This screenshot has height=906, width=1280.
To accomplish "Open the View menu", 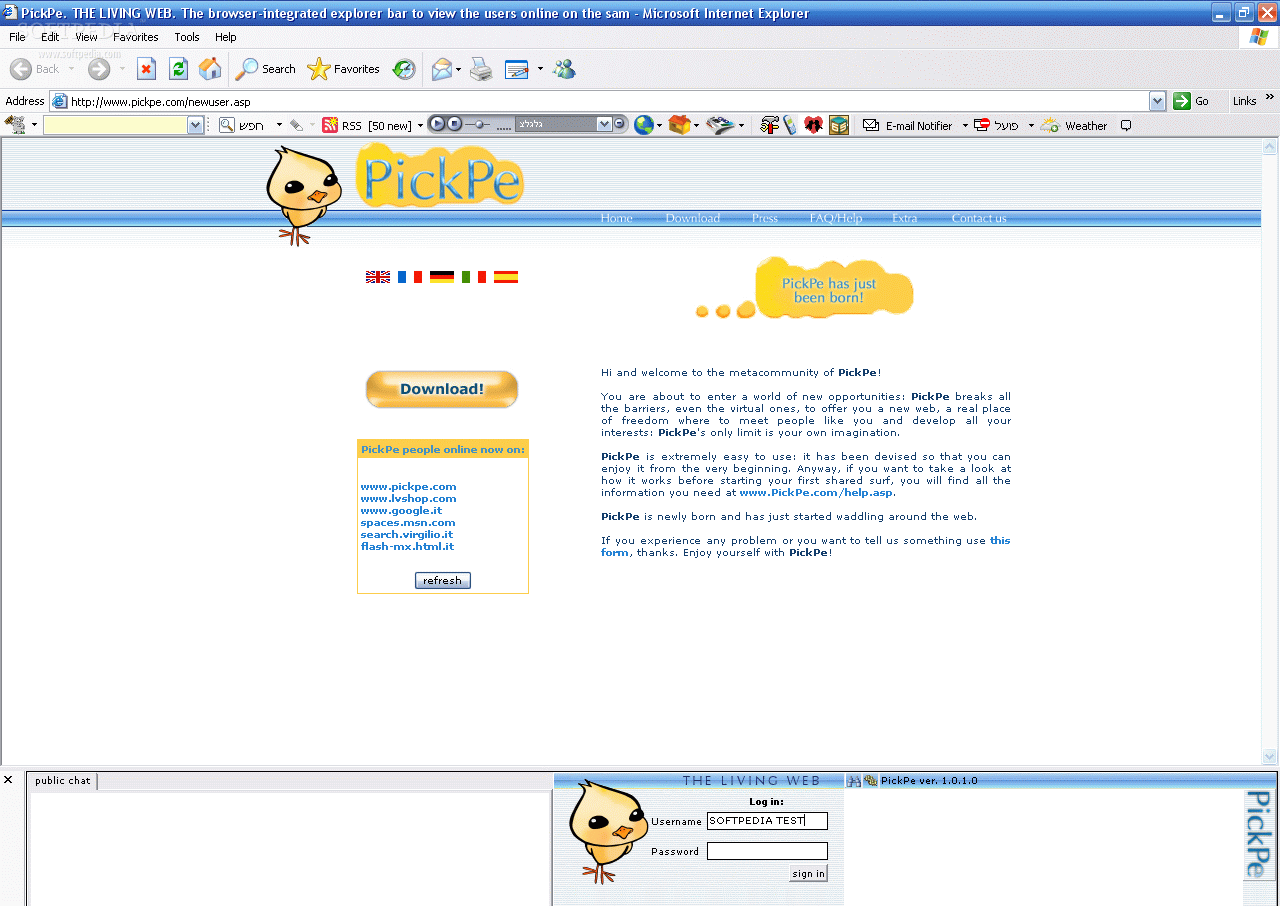I will 86,37.
